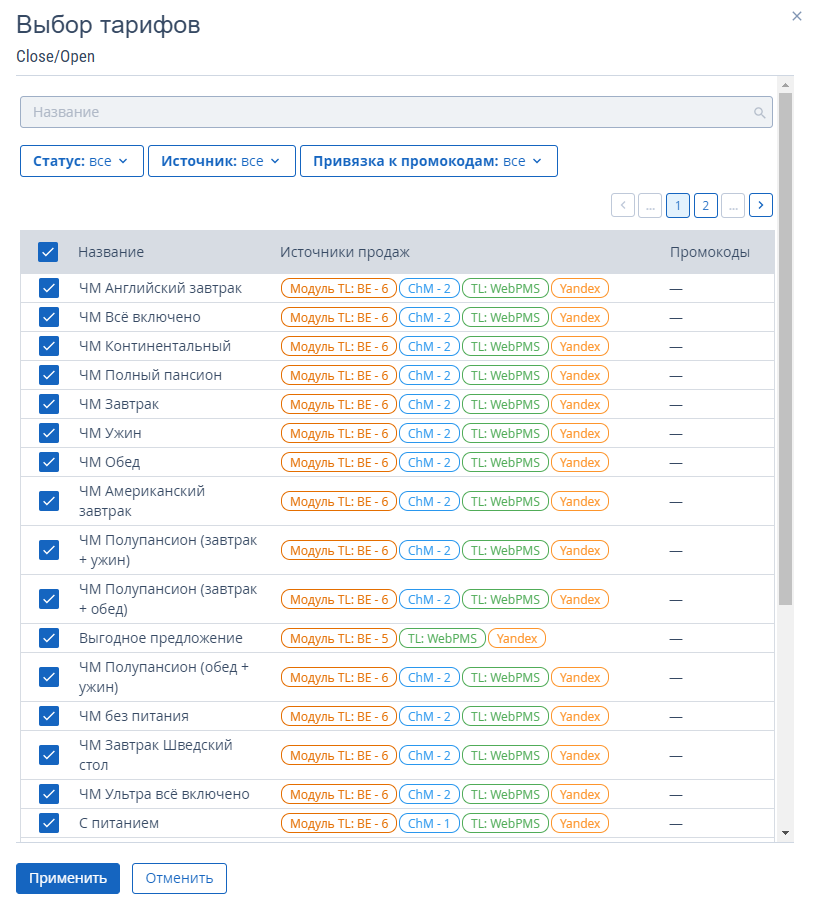Expand Привязка к промокодам dropdown
The width and height of the screenshot is (813, 914).
[x=428, y=161]
